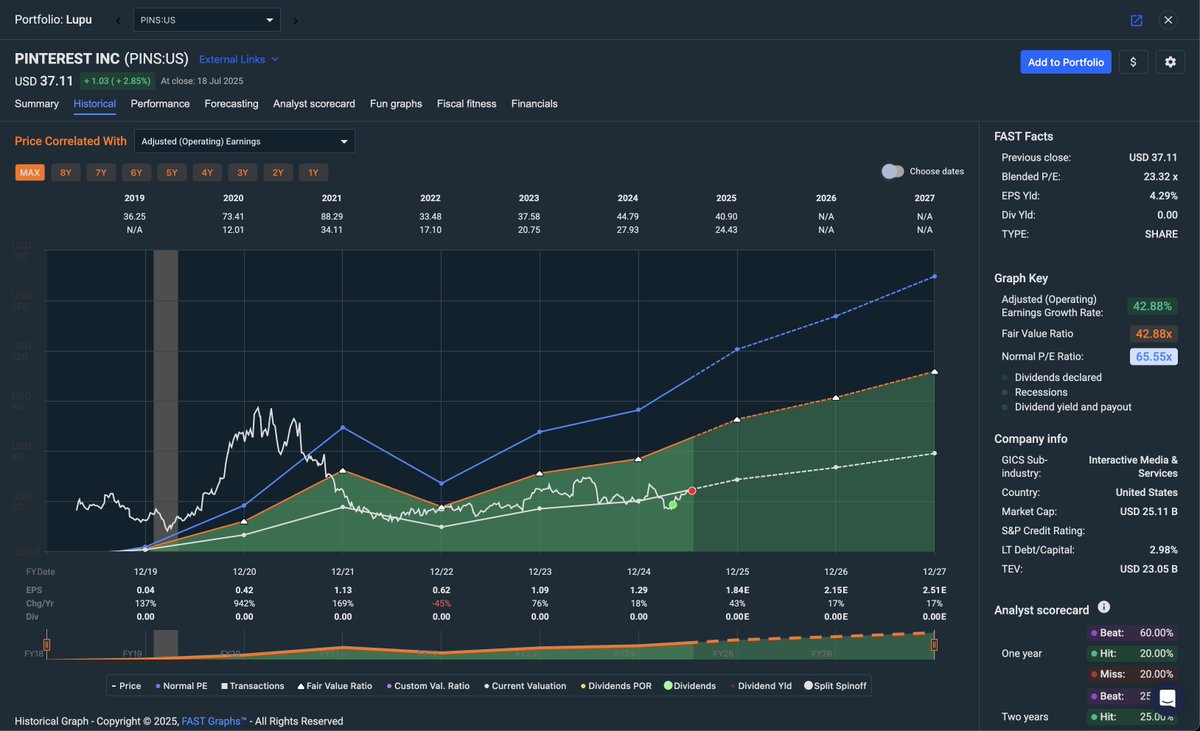The height and width of the screenshot is (731, 1200).
Task: Open the settings gear icon
Action: pos(1171,62)
